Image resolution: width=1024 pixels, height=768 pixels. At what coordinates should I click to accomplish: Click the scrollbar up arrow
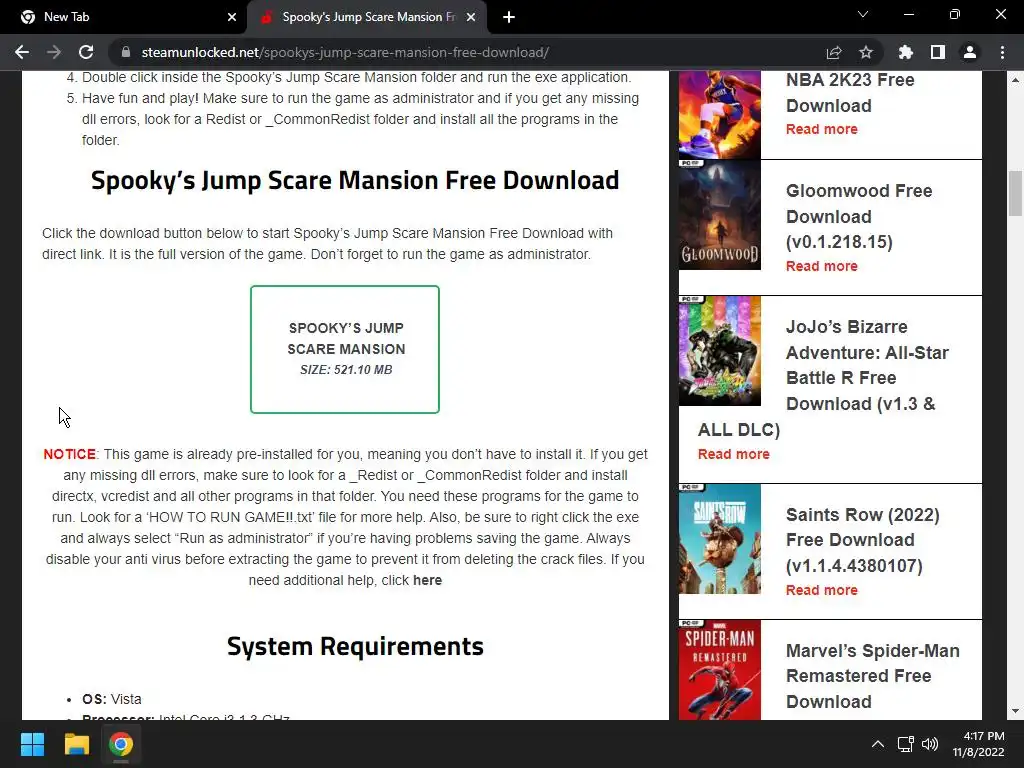point(1015,80)
